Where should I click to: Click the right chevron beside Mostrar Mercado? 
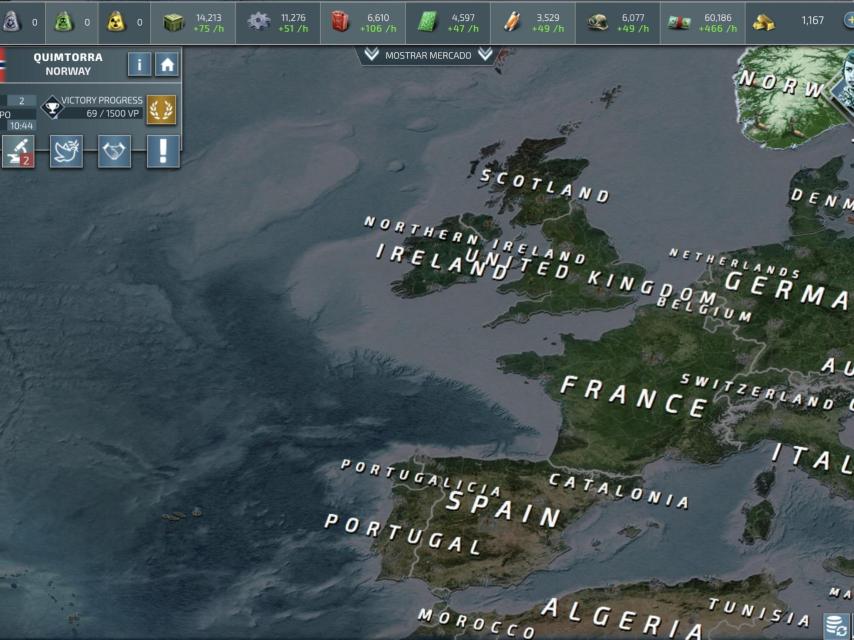pos(485,55)
